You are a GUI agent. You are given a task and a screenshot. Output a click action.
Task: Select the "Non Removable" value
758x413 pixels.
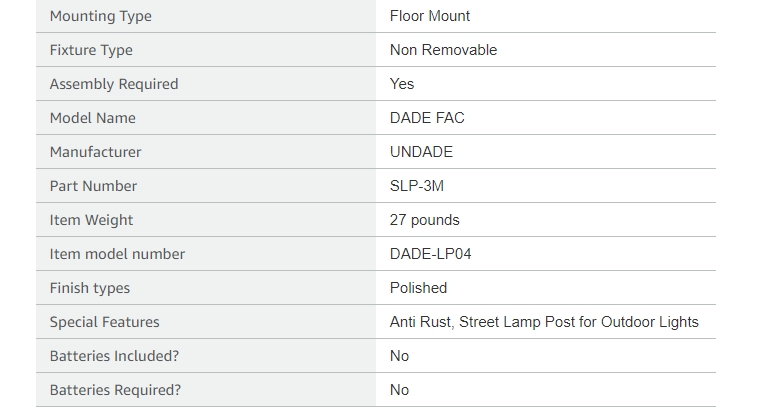tap(443, 50)
